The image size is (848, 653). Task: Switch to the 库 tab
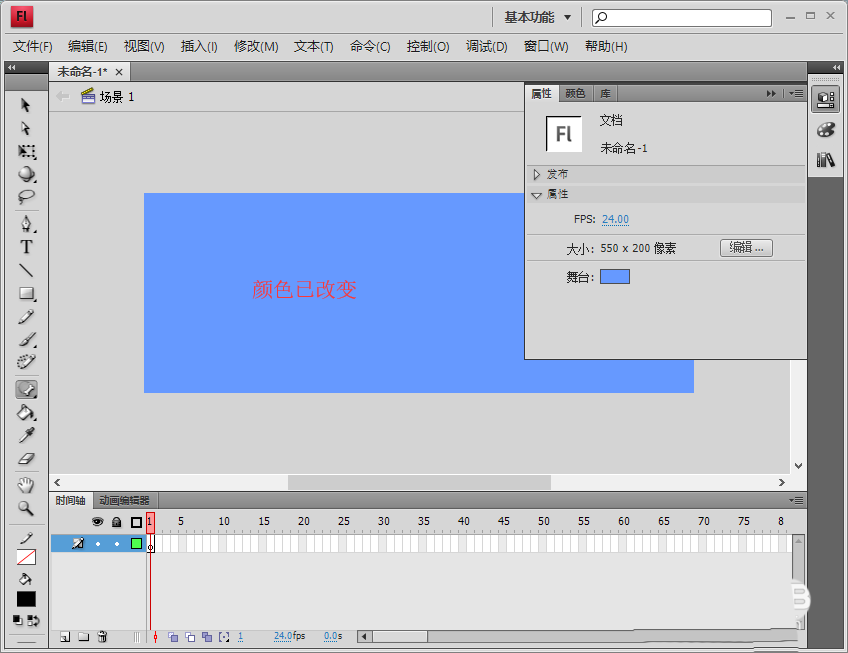pyautogui.click(x=605, y=94)
